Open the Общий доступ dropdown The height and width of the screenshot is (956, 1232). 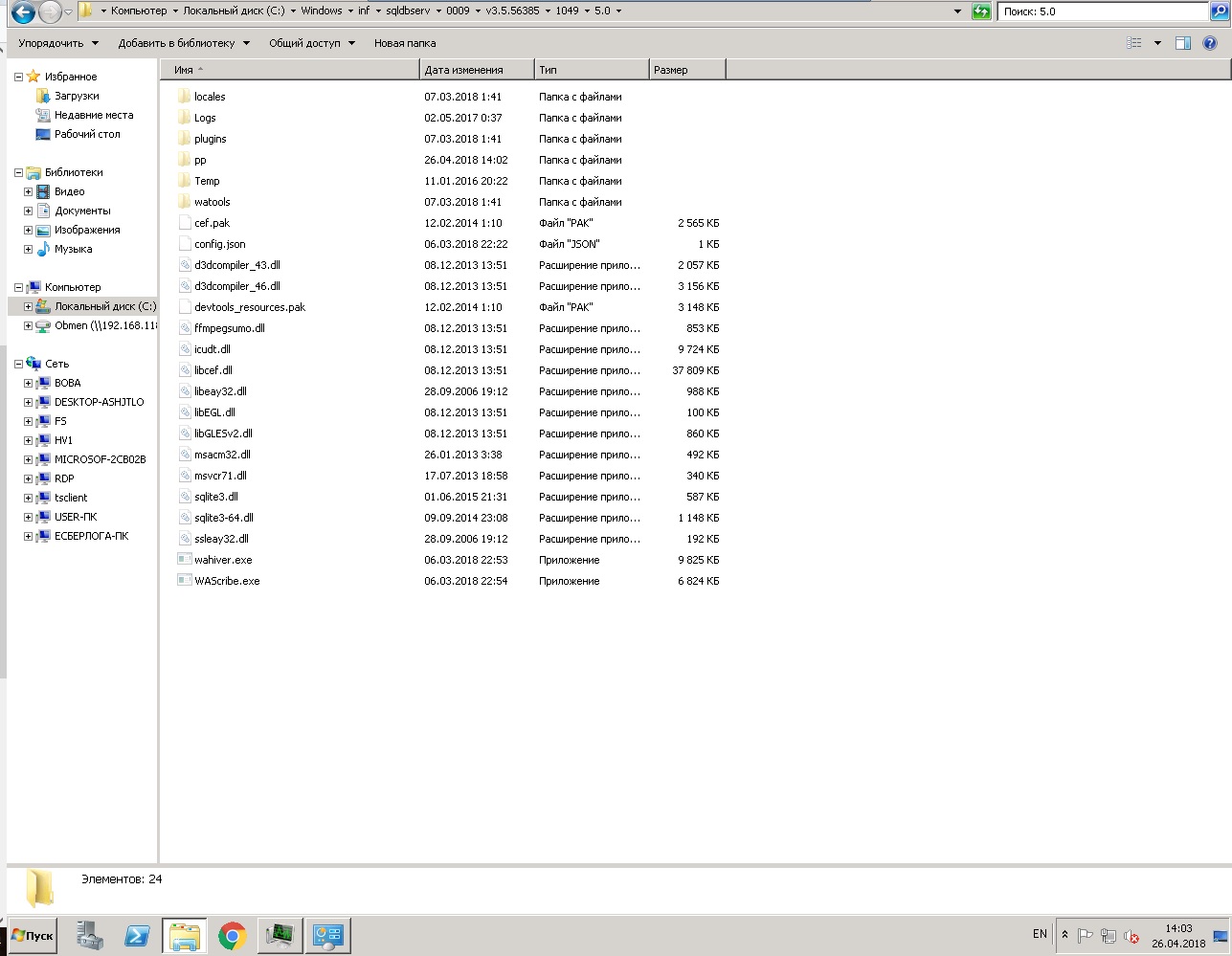312,43
